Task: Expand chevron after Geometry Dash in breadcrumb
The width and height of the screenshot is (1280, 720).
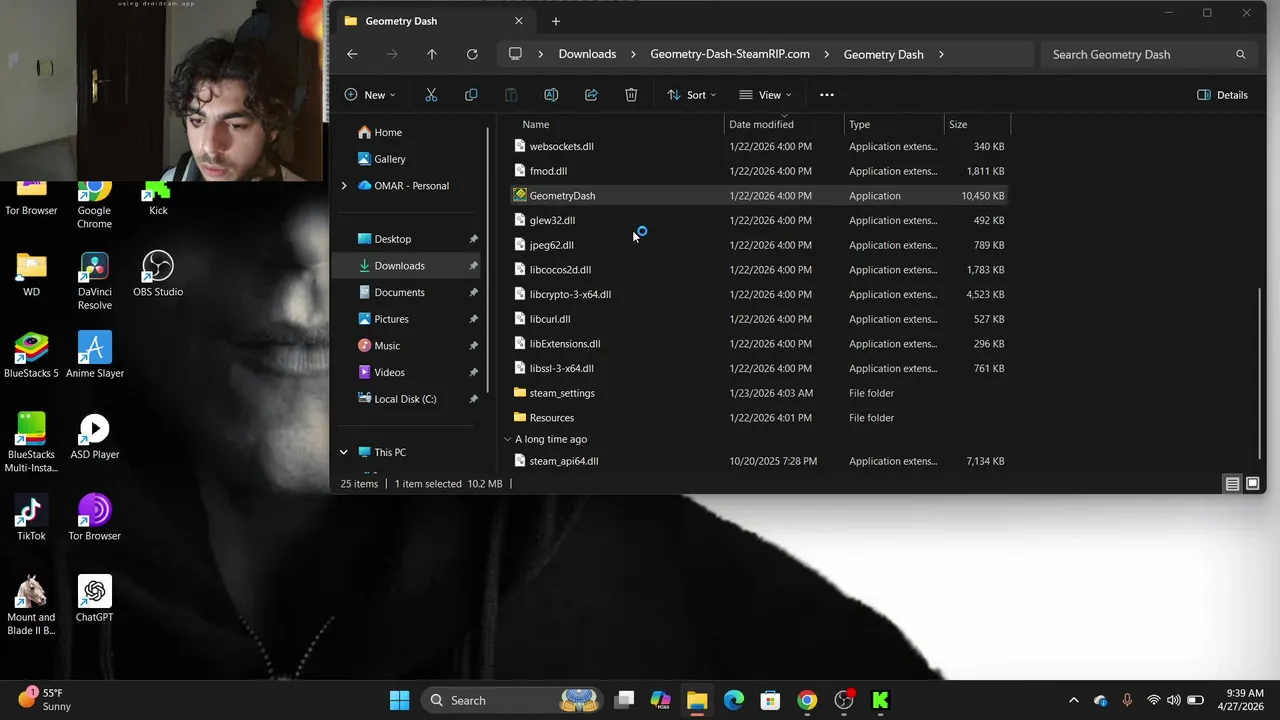Action: coord(941,54)
